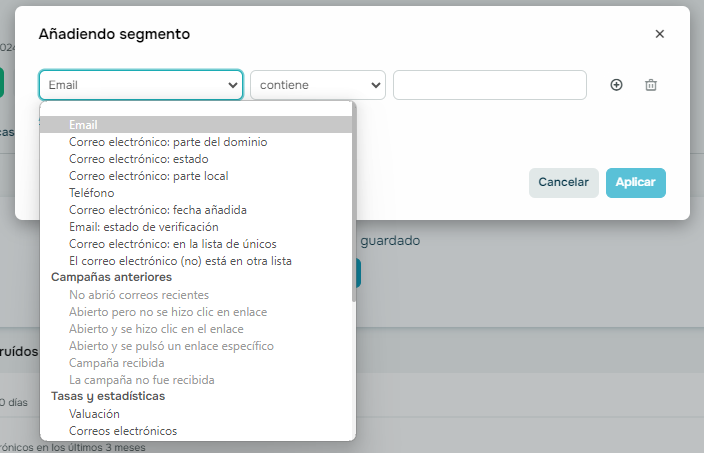704x453 pixels.
Task: Click the dropdown list scrollbar
Action: (x=354, y=202)
